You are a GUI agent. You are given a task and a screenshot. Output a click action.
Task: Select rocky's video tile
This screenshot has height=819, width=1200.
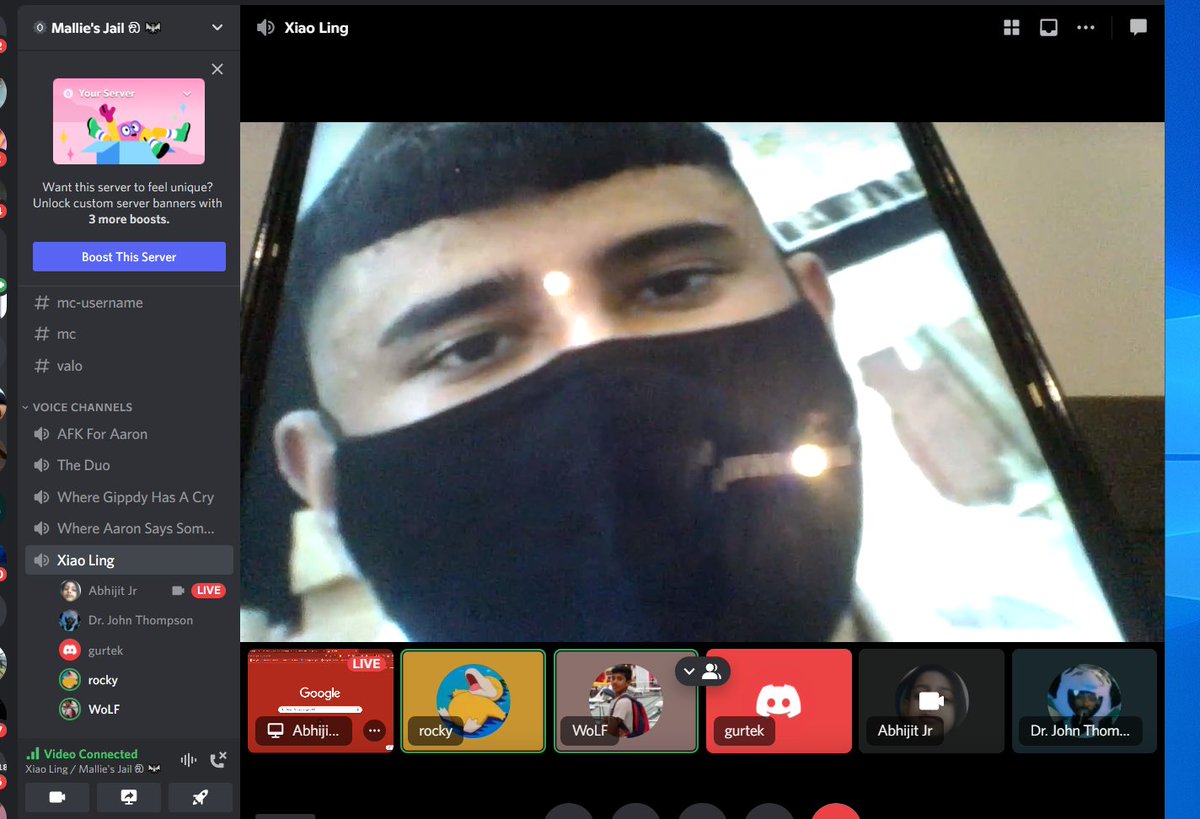coord(473,701)
